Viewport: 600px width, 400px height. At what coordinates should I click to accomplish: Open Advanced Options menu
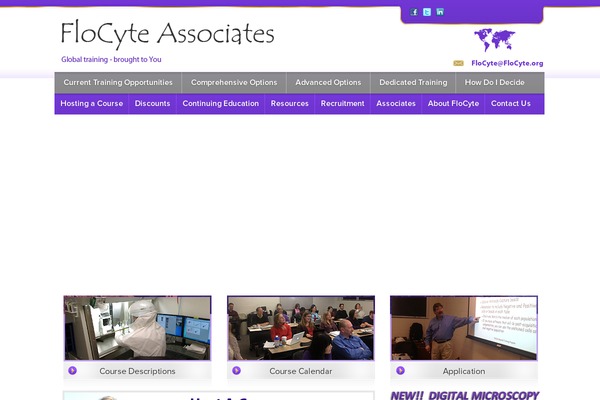coord(328,83)
